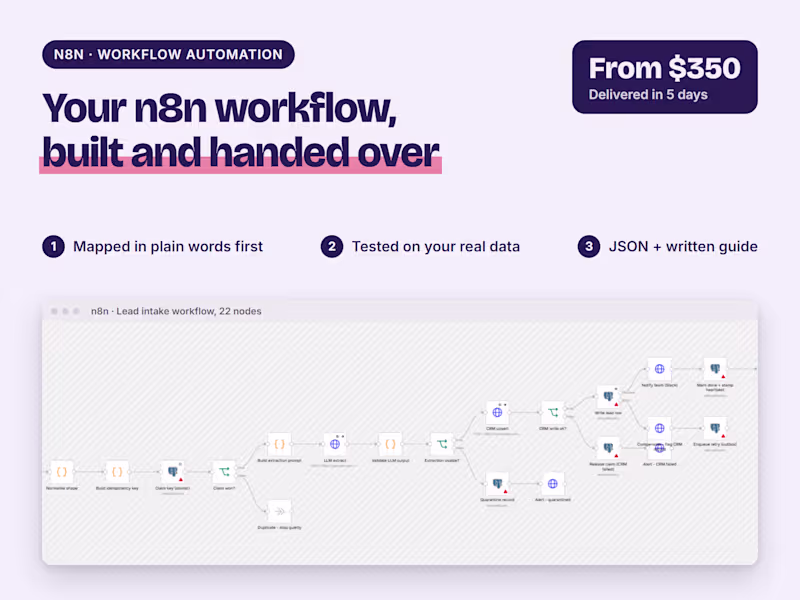Image resolution: width=800 pixels, height=600 pixels.
Task: Click the N8N · Workflow Automation badge
Action: tap(168, 55)
